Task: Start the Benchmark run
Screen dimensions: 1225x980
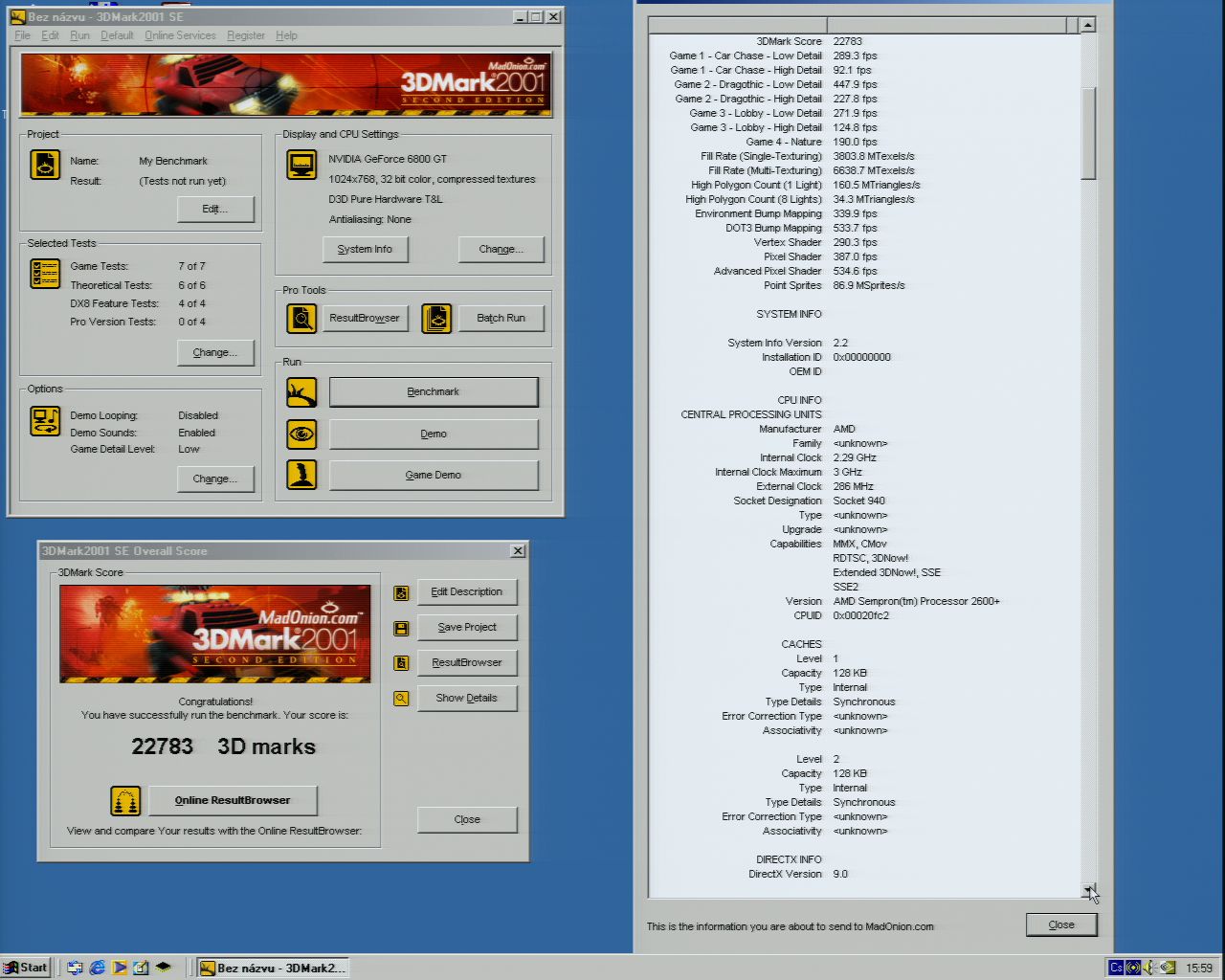Action: (x=434, y=391)
